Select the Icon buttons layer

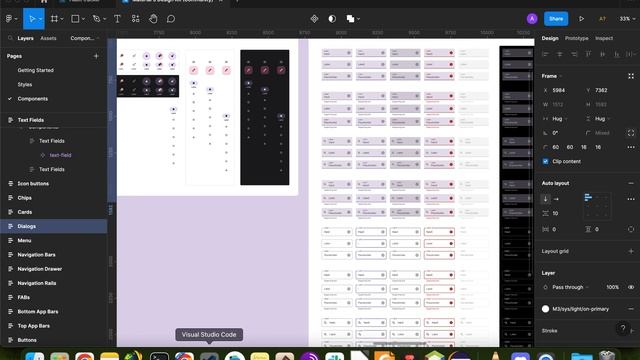(54, 184)
